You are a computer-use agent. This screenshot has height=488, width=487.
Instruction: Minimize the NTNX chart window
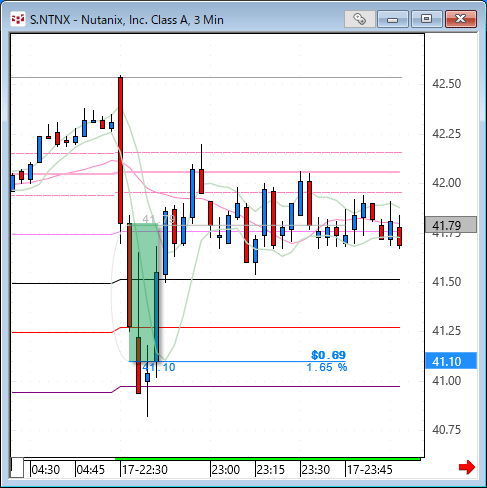393,19
